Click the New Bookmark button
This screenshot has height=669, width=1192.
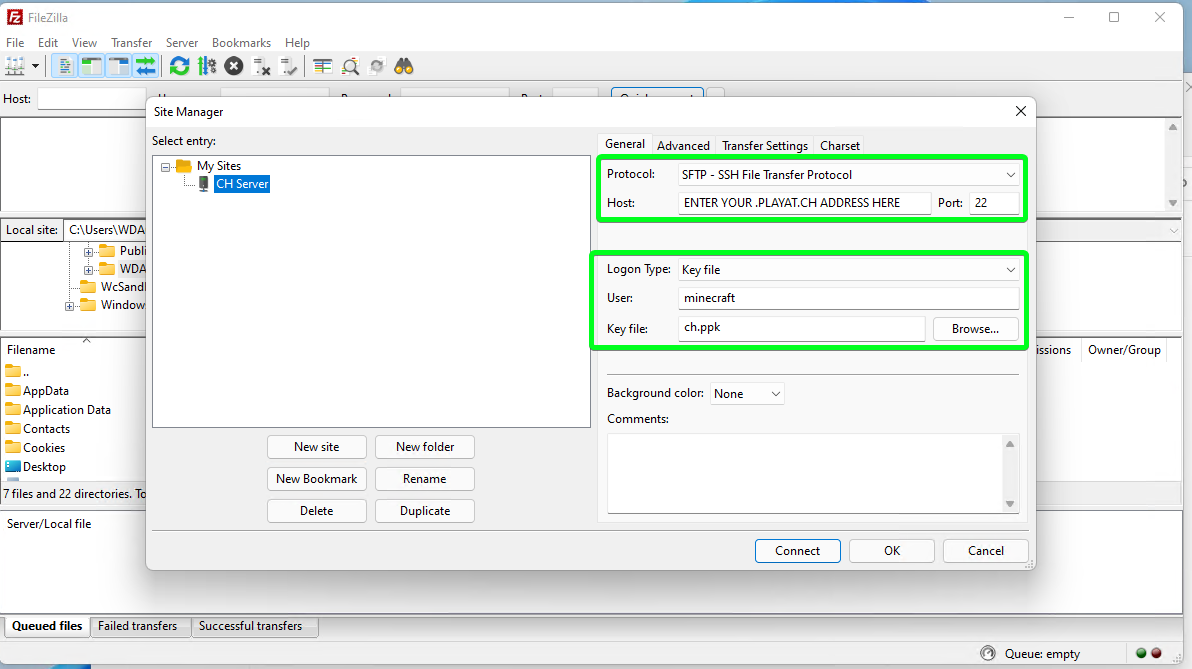(x=317, y=479)
